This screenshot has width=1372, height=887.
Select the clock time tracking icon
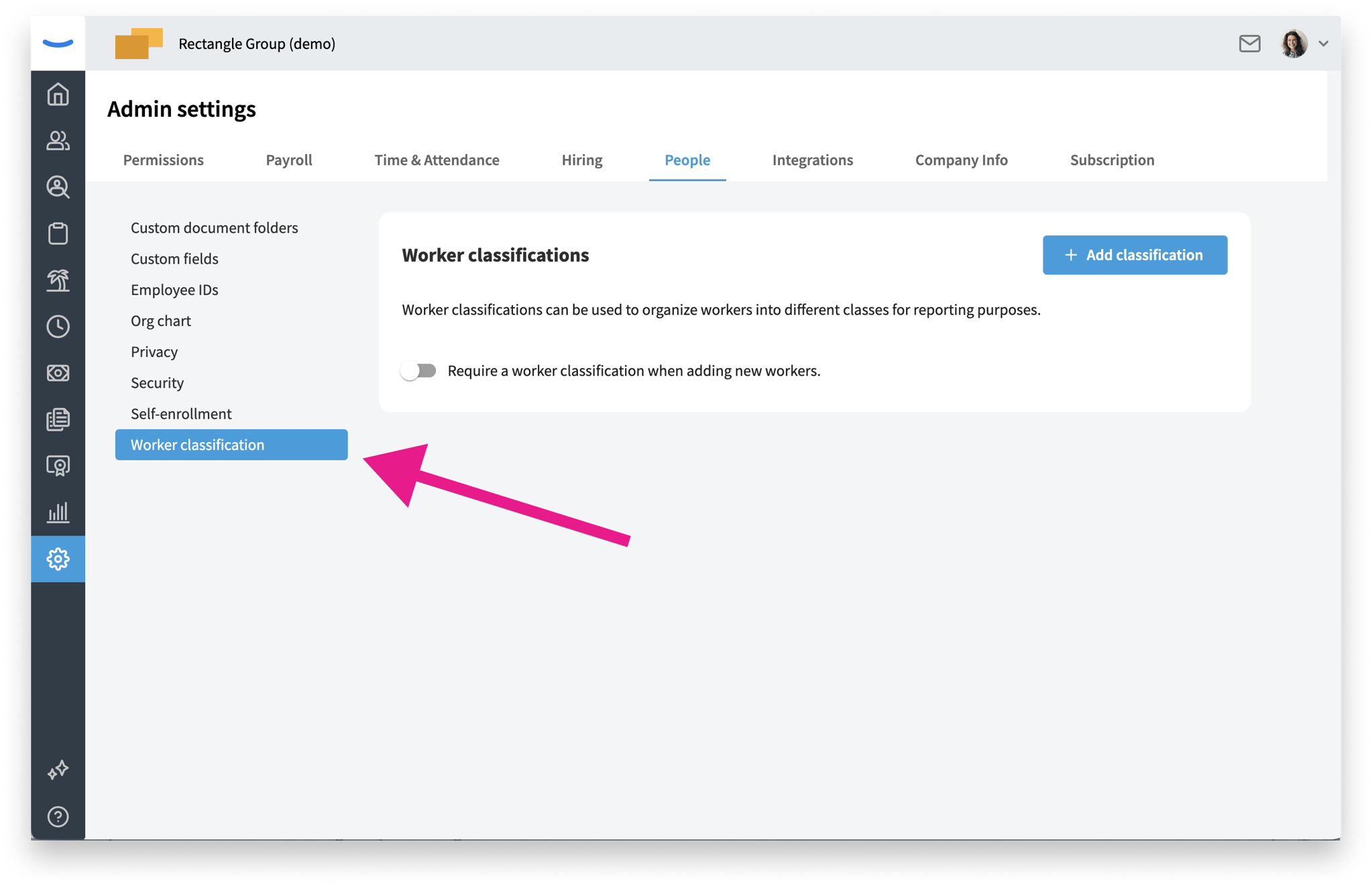58,327
